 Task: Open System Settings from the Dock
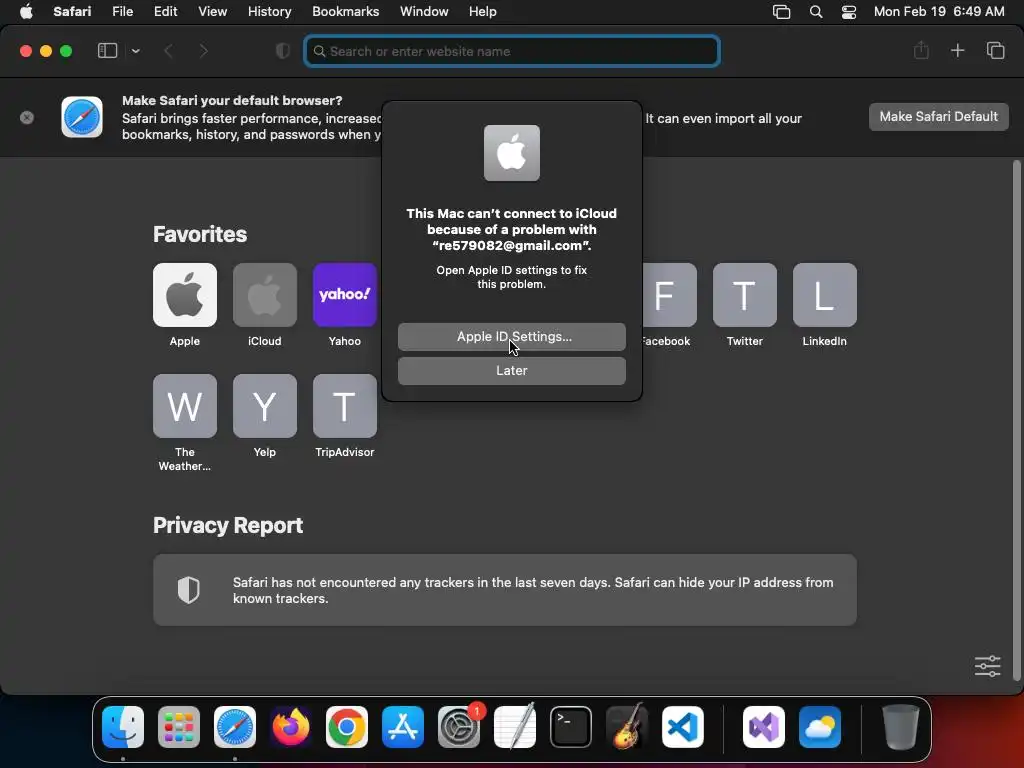(458, 727)
